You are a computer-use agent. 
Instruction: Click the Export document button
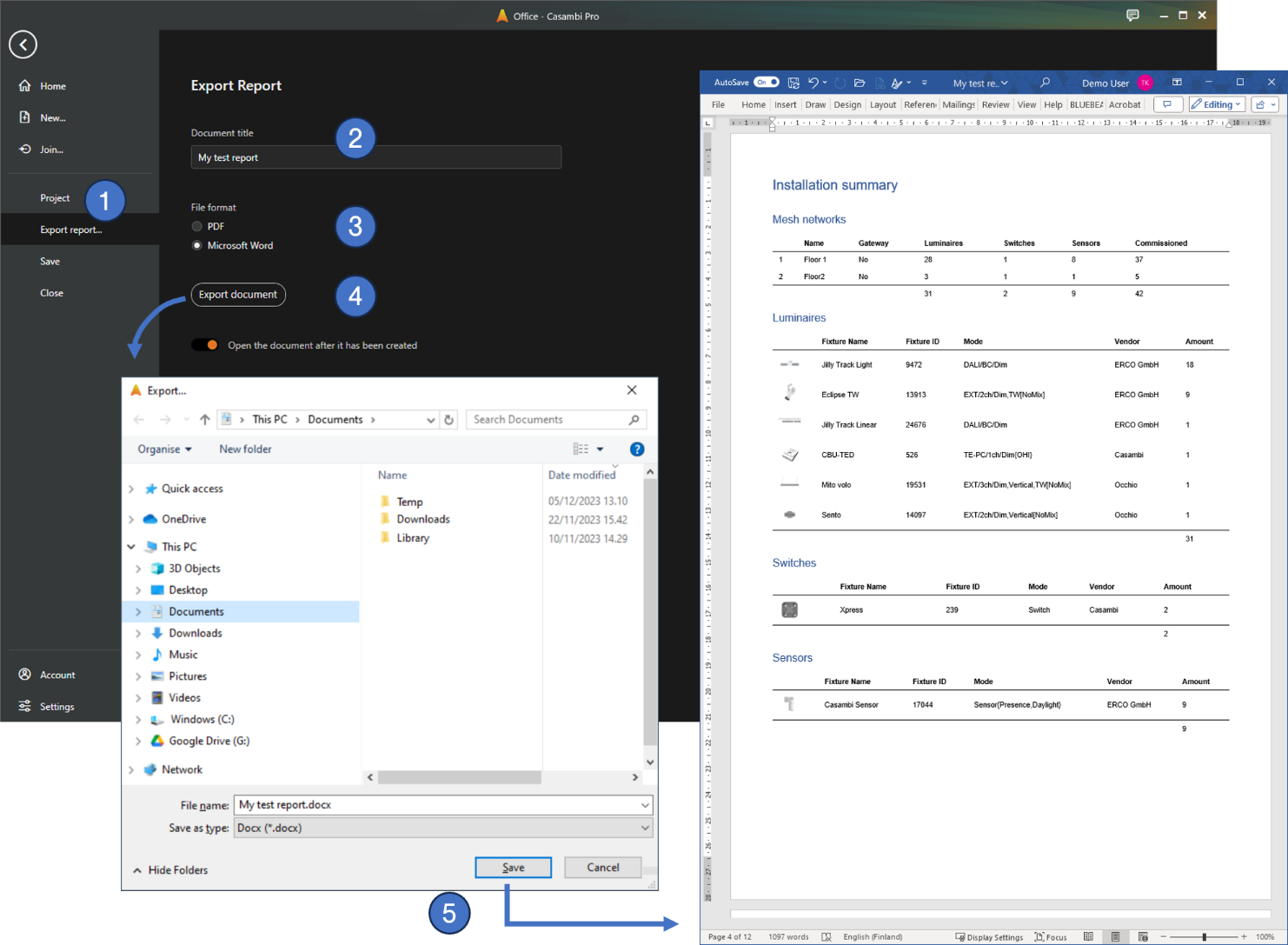coord(238,295)
